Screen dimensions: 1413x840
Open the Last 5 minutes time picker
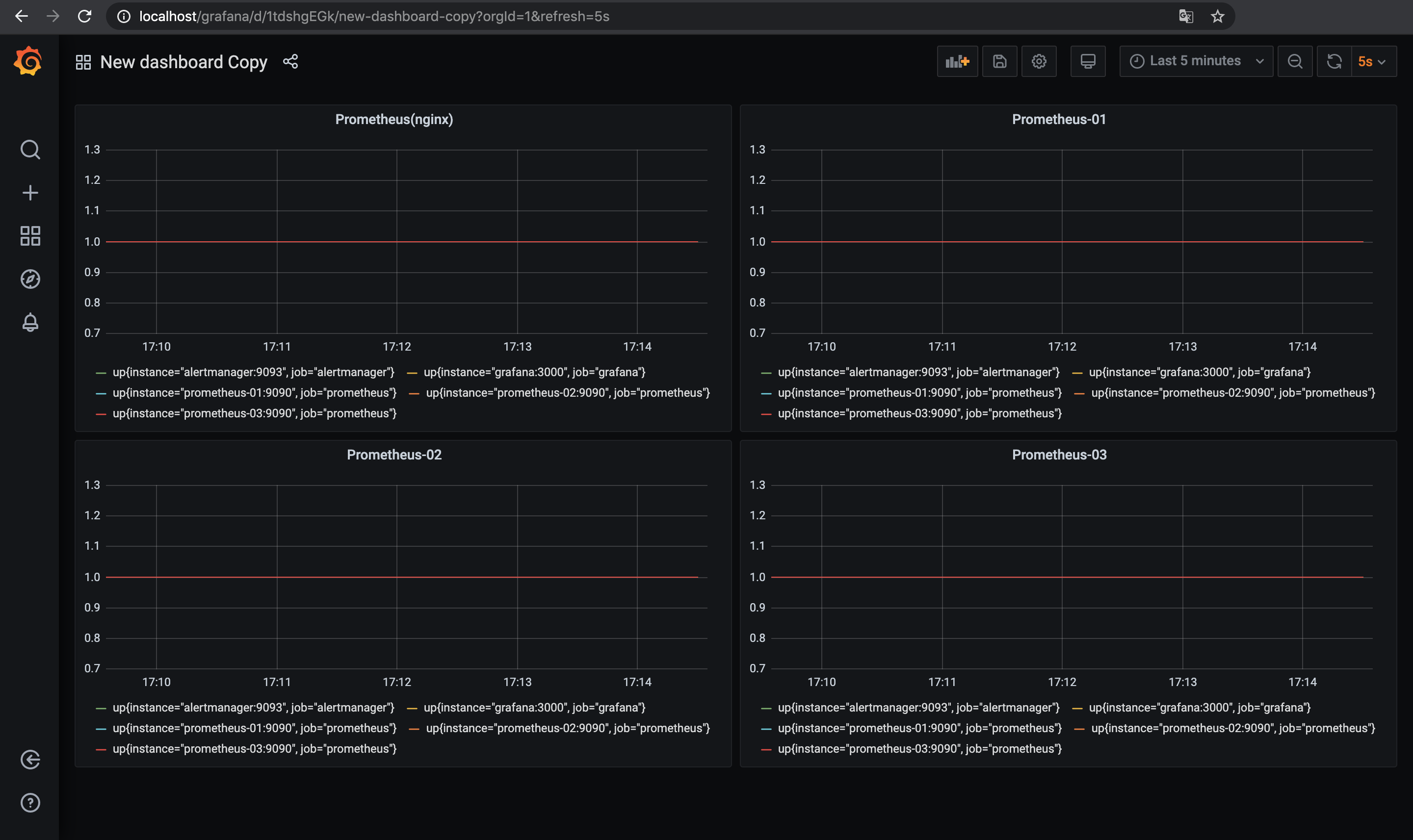1196,61
